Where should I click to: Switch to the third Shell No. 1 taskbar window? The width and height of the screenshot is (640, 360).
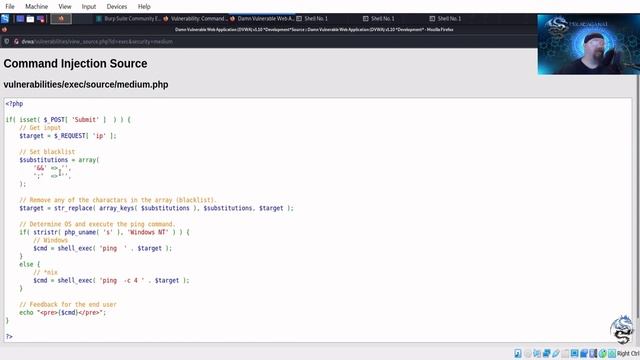click(445, 18)
